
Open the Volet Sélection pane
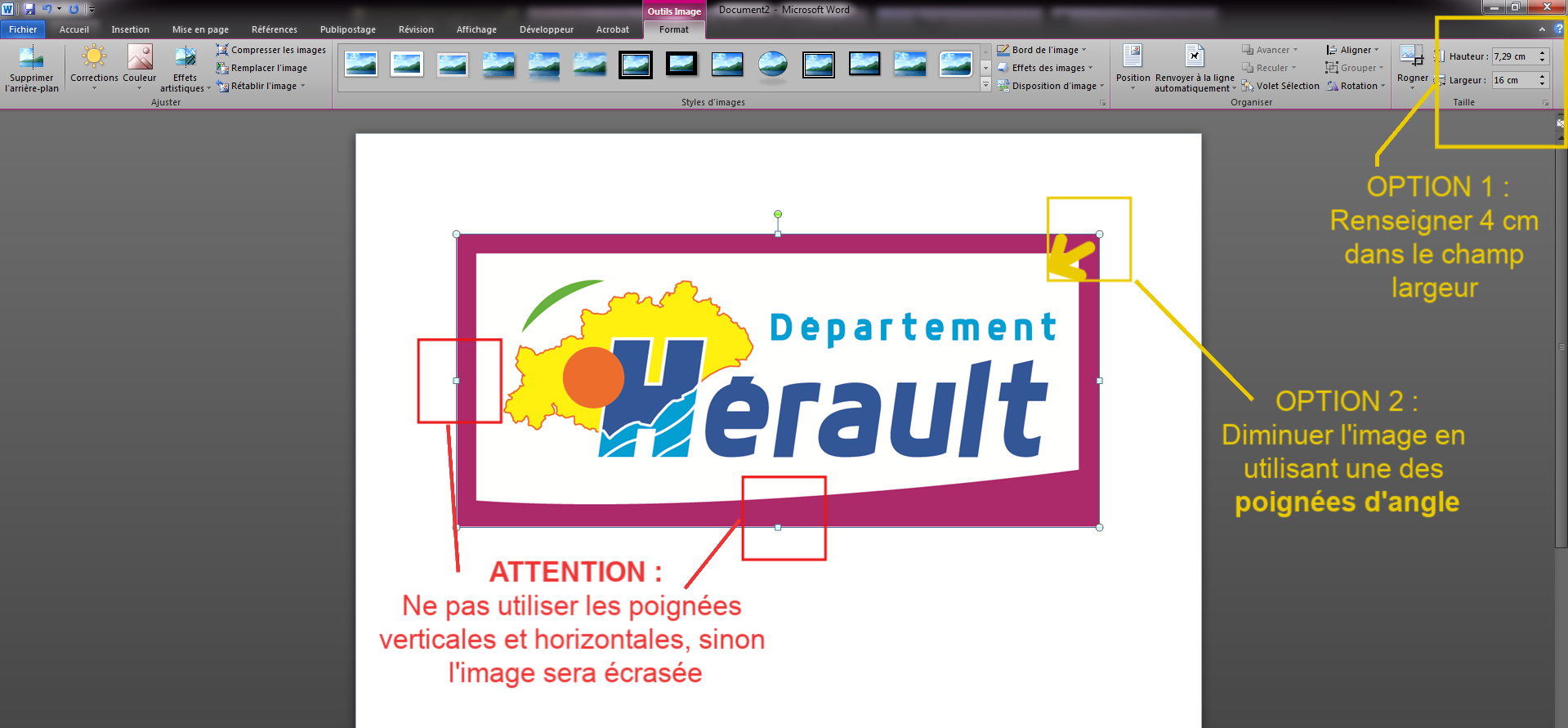pos(1280,86)
